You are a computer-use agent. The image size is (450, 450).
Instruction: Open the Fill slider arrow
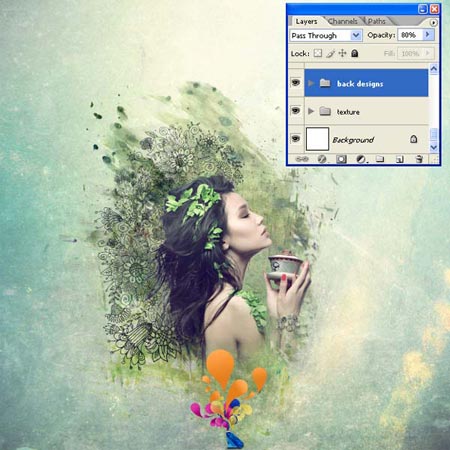[x=428, y=53]
